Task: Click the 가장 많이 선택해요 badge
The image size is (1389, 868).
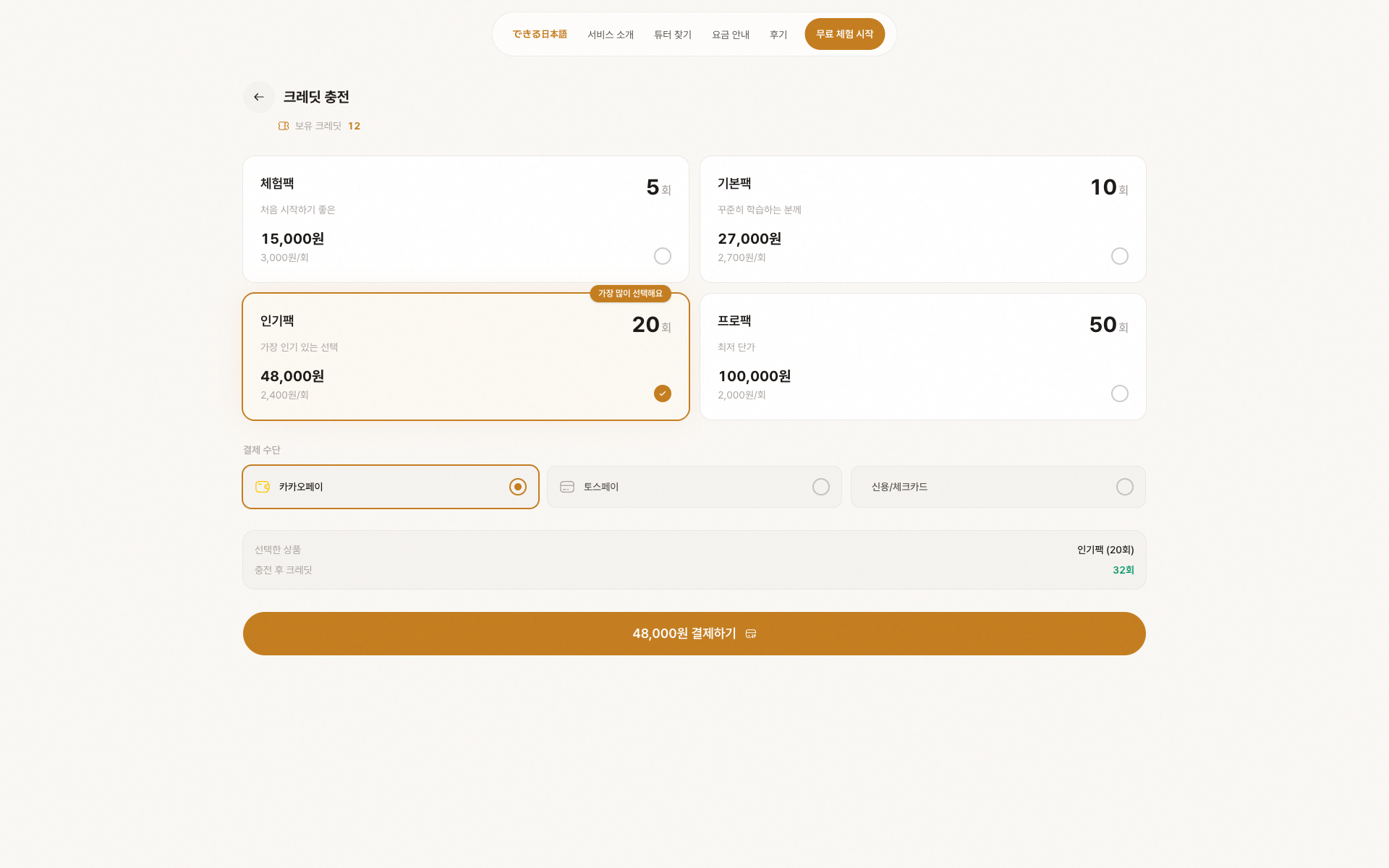Action: click(630, 294)
